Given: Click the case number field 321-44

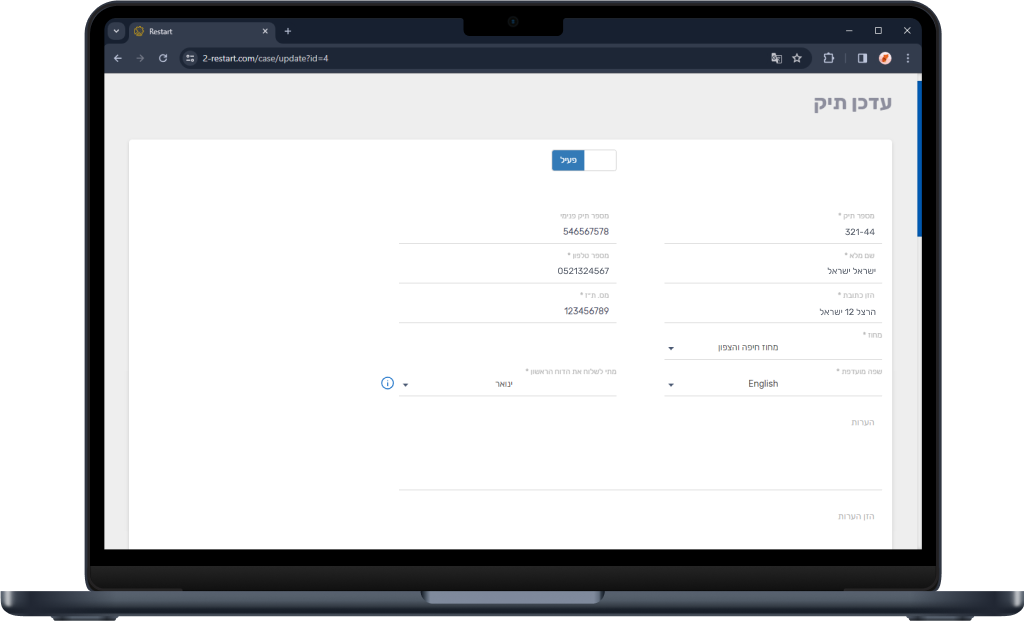Looking at the screenshot, I should tap(773, 232).
